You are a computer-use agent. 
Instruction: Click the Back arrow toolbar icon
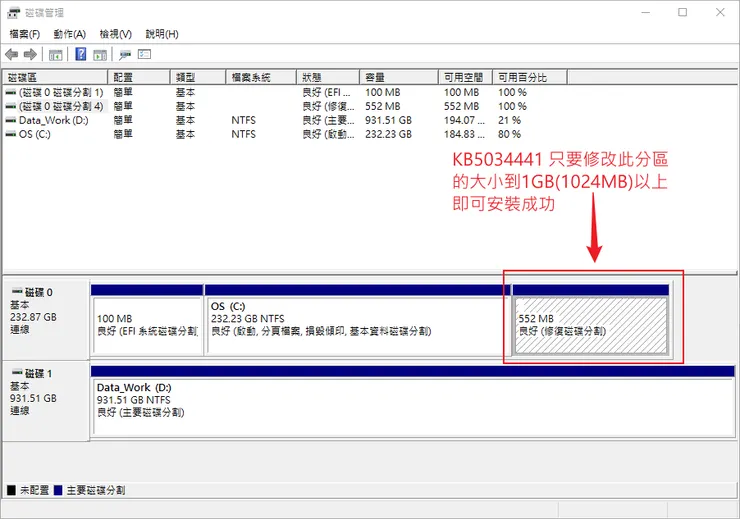click(12, 55)
